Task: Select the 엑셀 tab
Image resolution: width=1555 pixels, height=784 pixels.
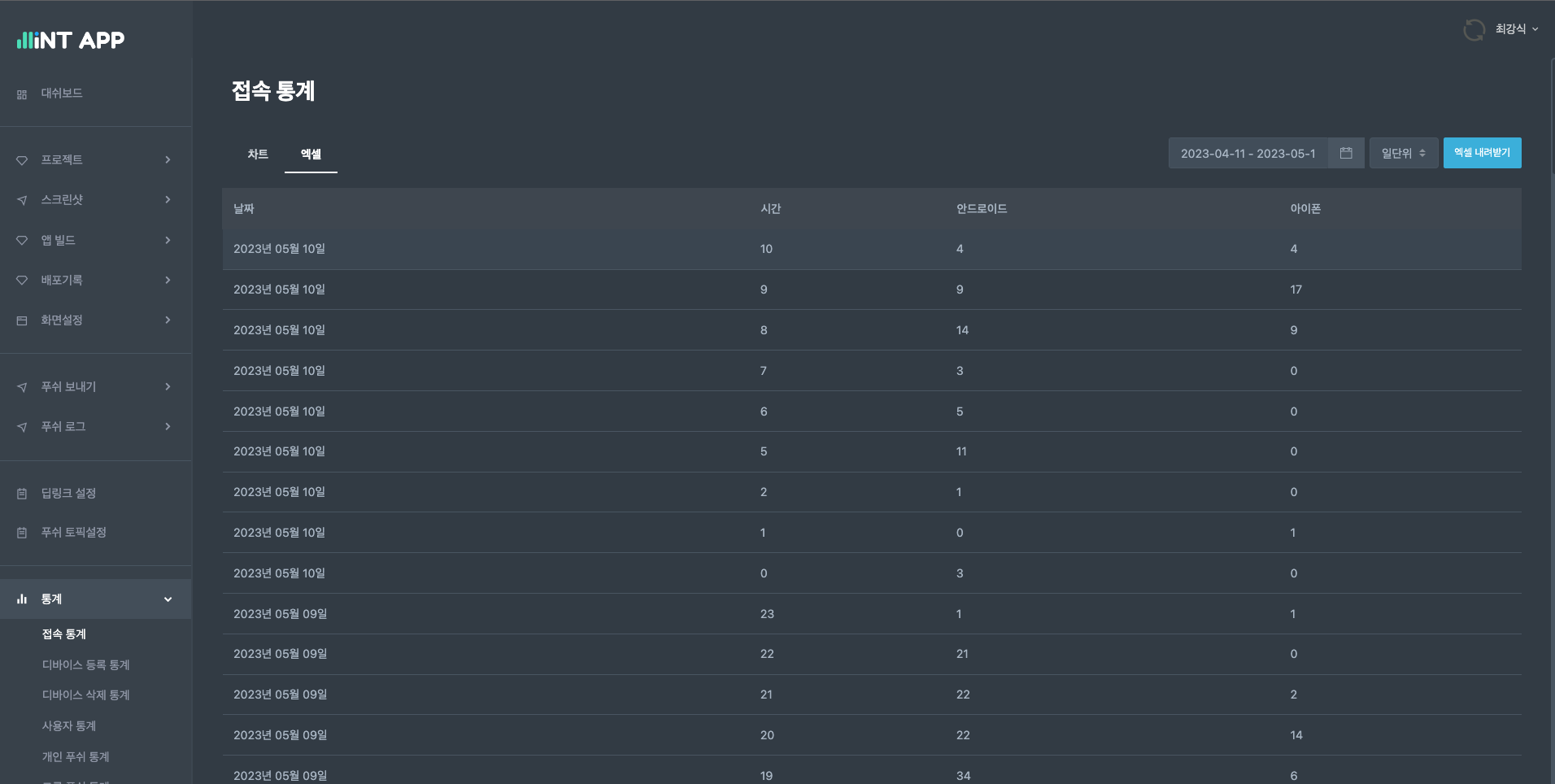Action: click(x=311, y=155)
